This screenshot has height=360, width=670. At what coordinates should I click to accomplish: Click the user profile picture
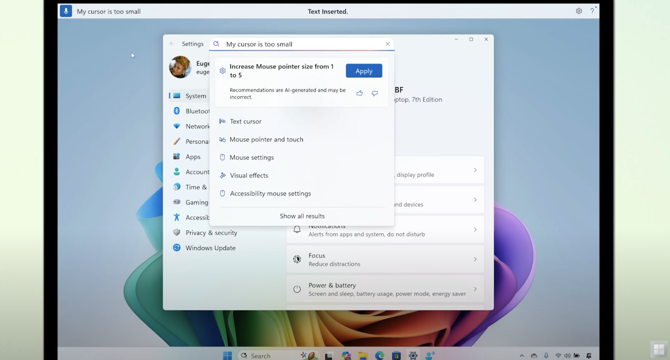click(180, 67)
